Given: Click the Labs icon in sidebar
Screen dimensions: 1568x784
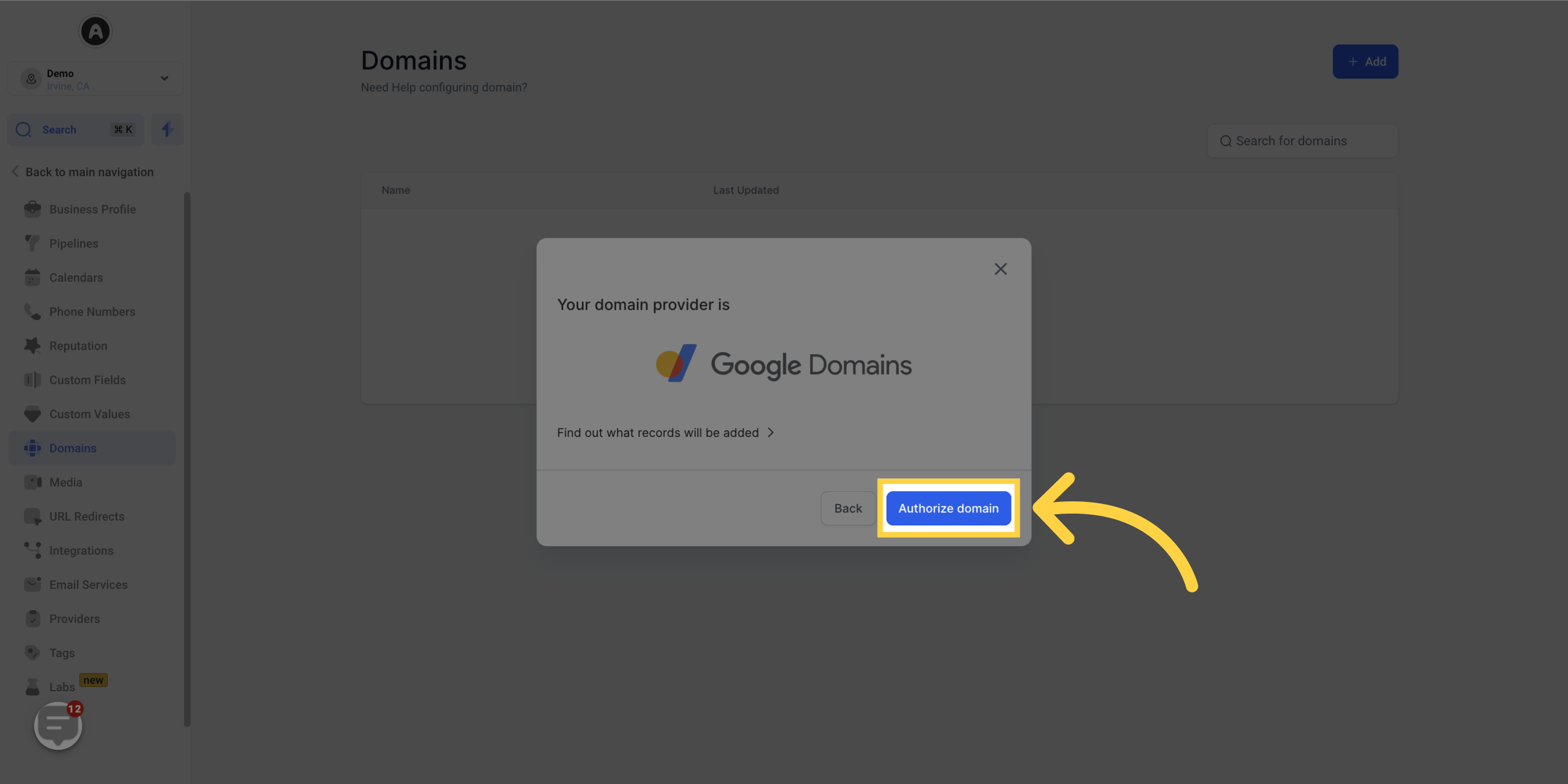Looking at the screenshot, I should coord(32,687).
